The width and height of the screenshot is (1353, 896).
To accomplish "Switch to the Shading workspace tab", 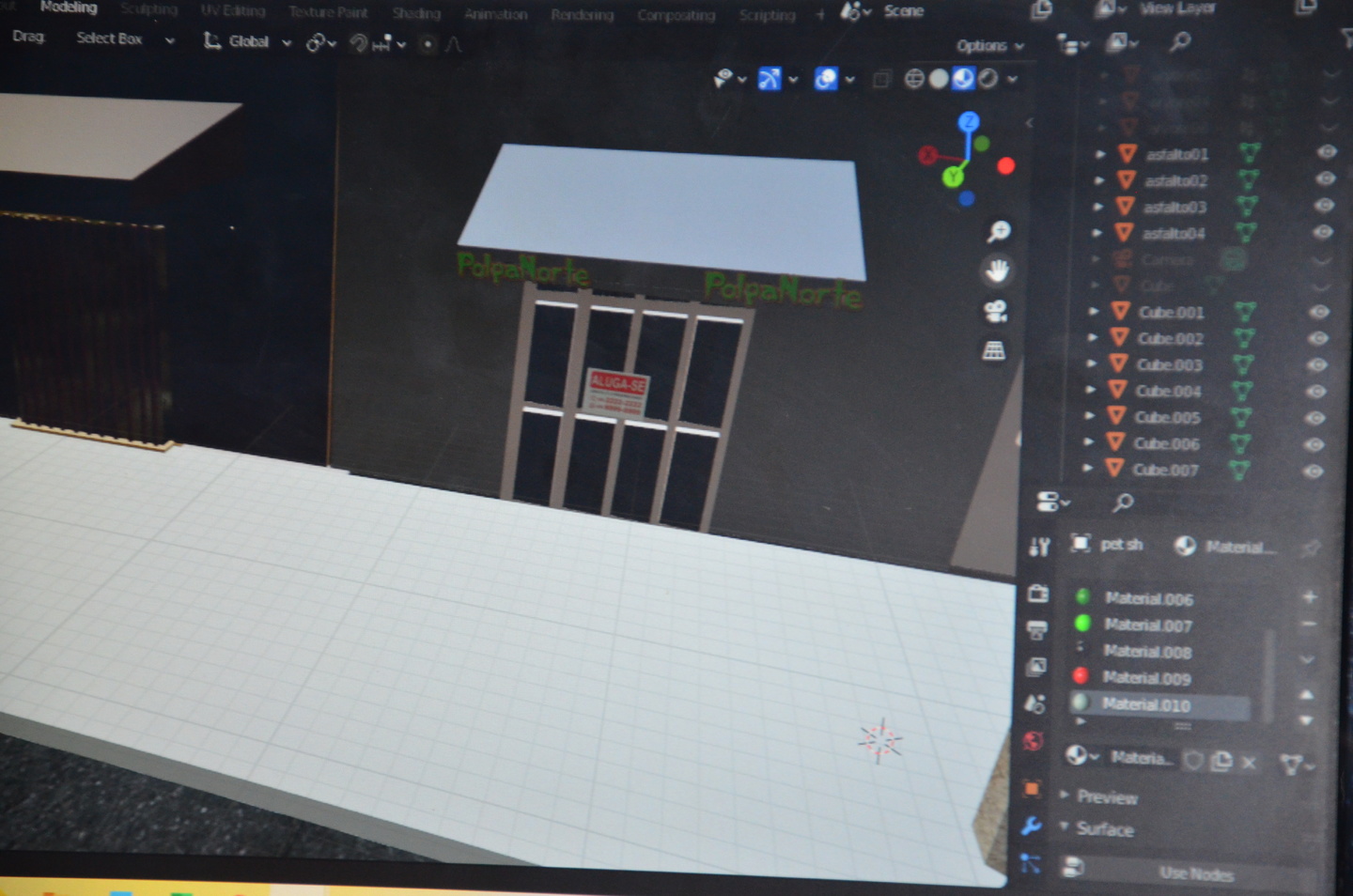I will click(x=416, y=13).
